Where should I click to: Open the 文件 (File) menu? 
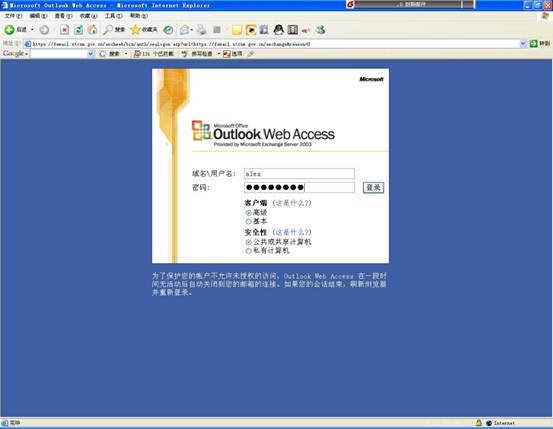point(13,16)
